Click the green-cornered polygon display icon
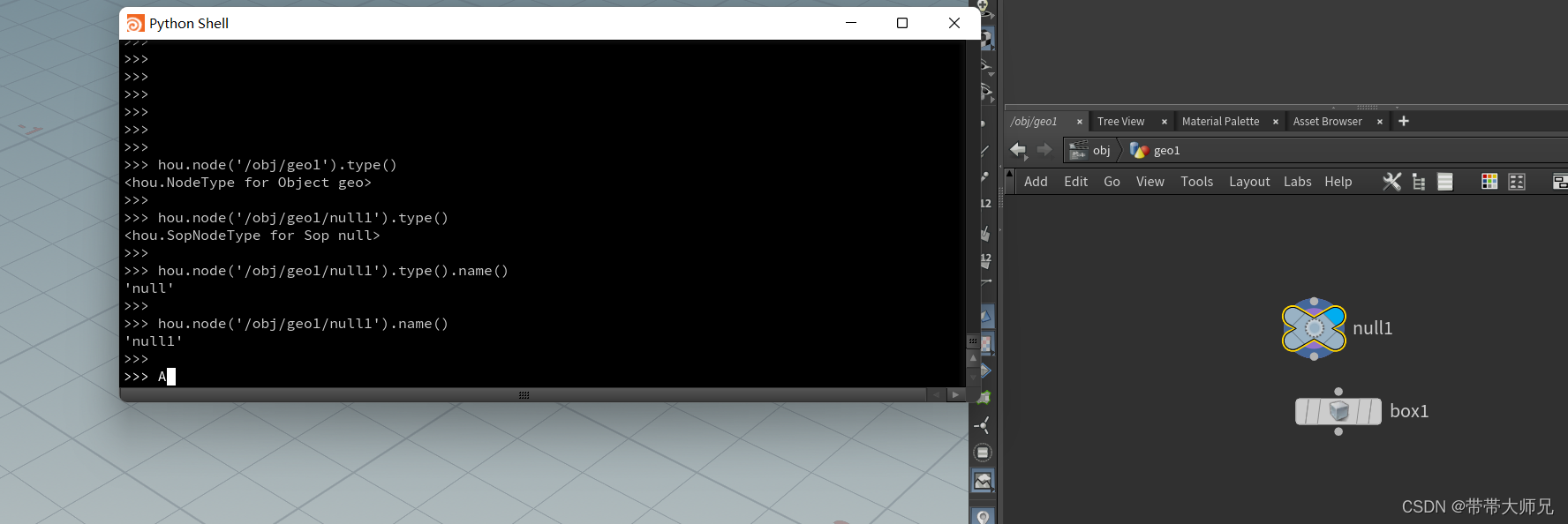This screenshot has height=524, width=1568. (984, 398)
